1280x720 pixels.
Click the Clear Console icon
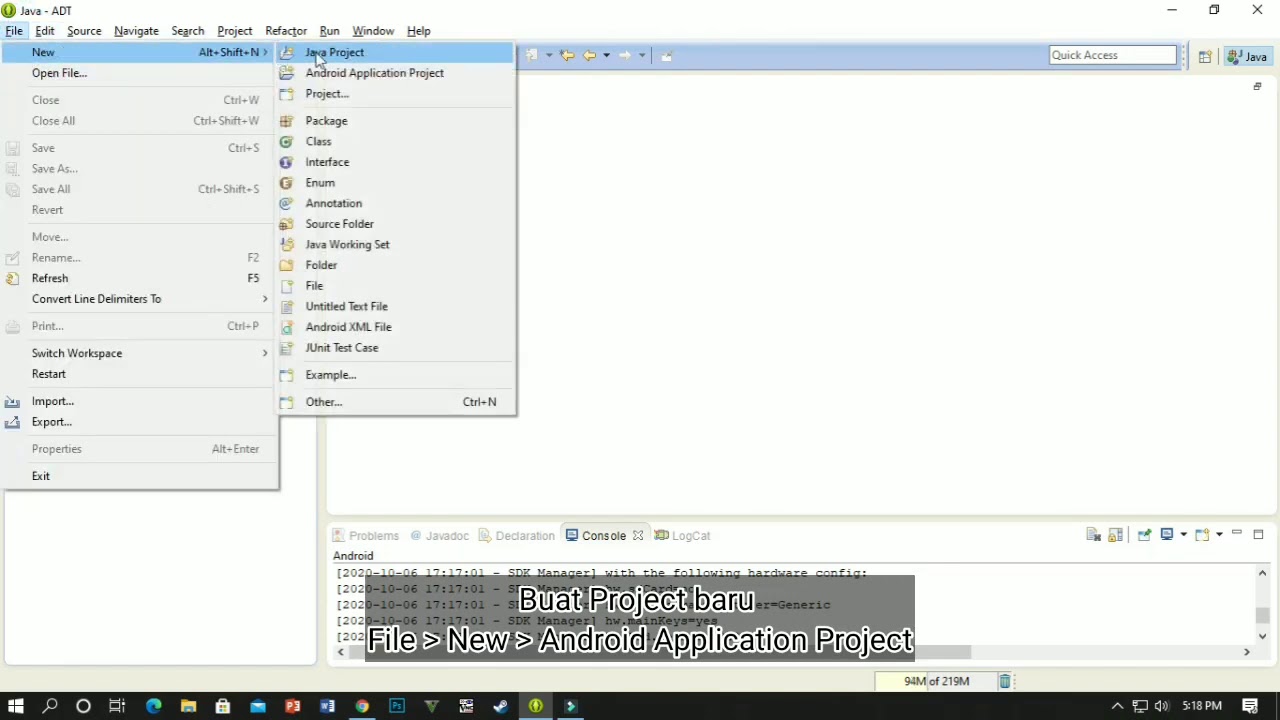click(1093, 535)
